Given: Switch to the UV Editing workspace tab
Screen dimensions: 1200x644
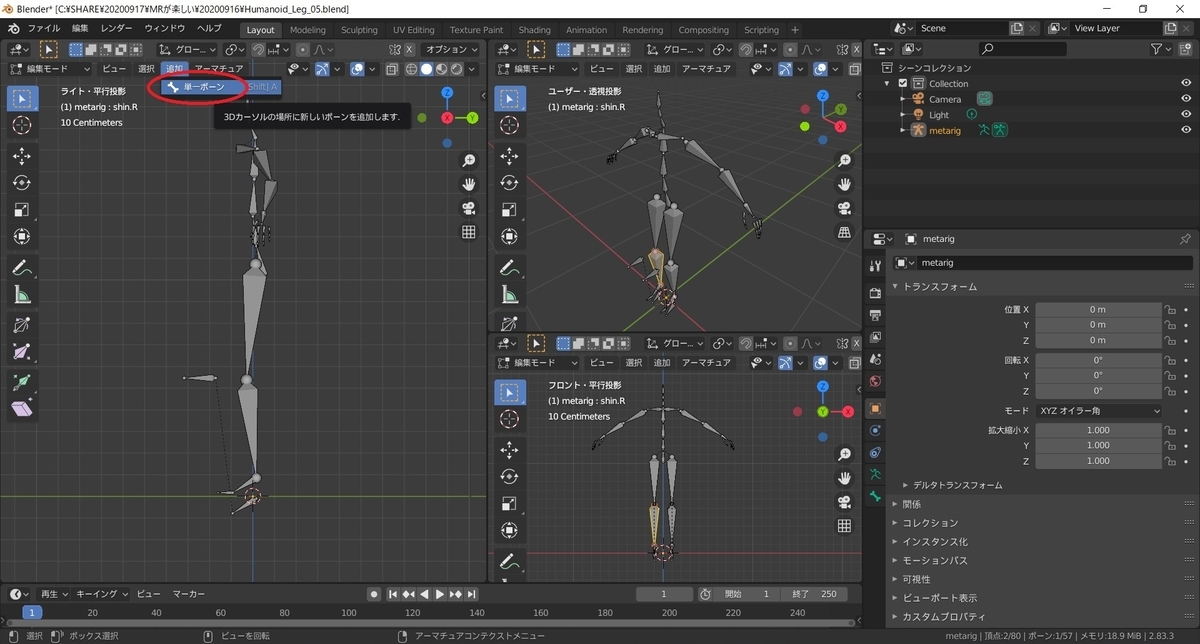Looking at the screenshot, I should [414, 30].
